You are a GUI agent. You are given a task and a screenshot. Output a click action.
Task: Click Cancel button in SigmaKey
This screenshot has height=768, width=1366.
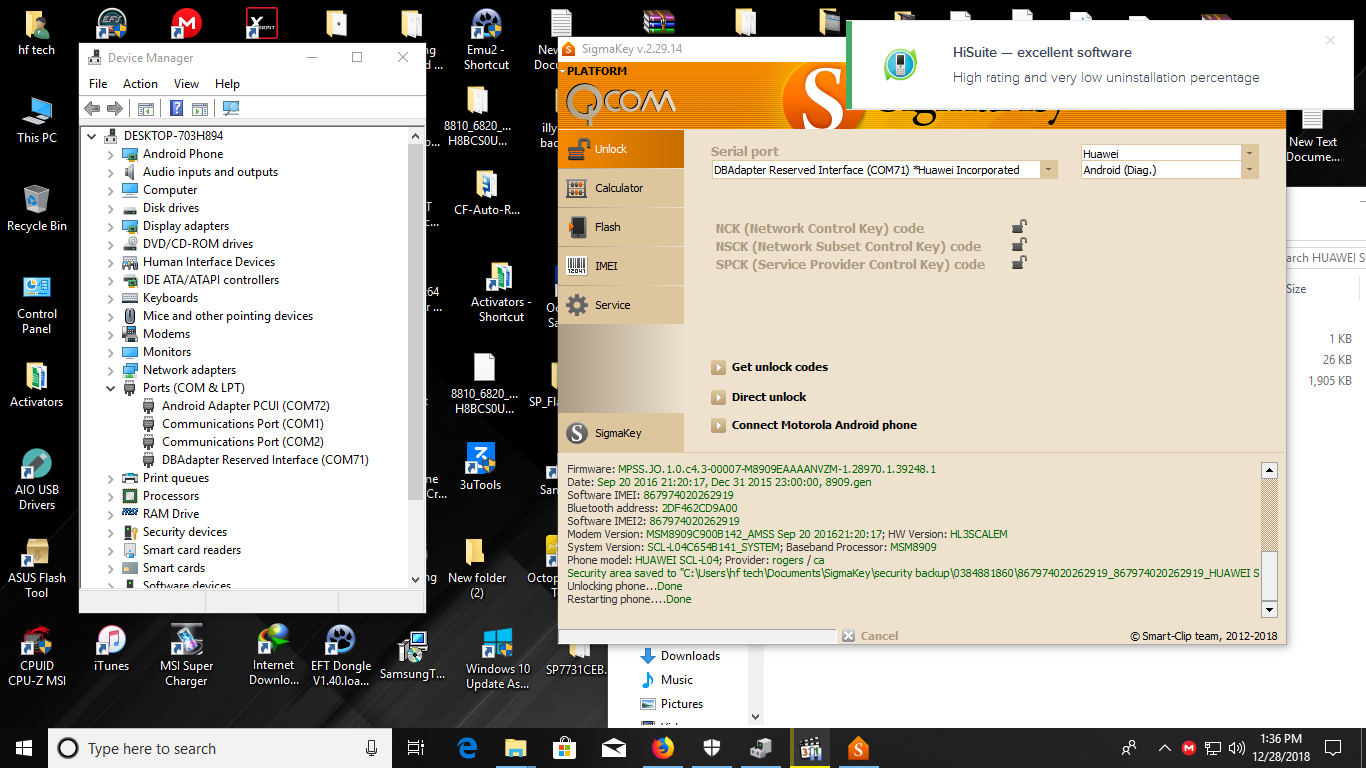click(870, 636)
